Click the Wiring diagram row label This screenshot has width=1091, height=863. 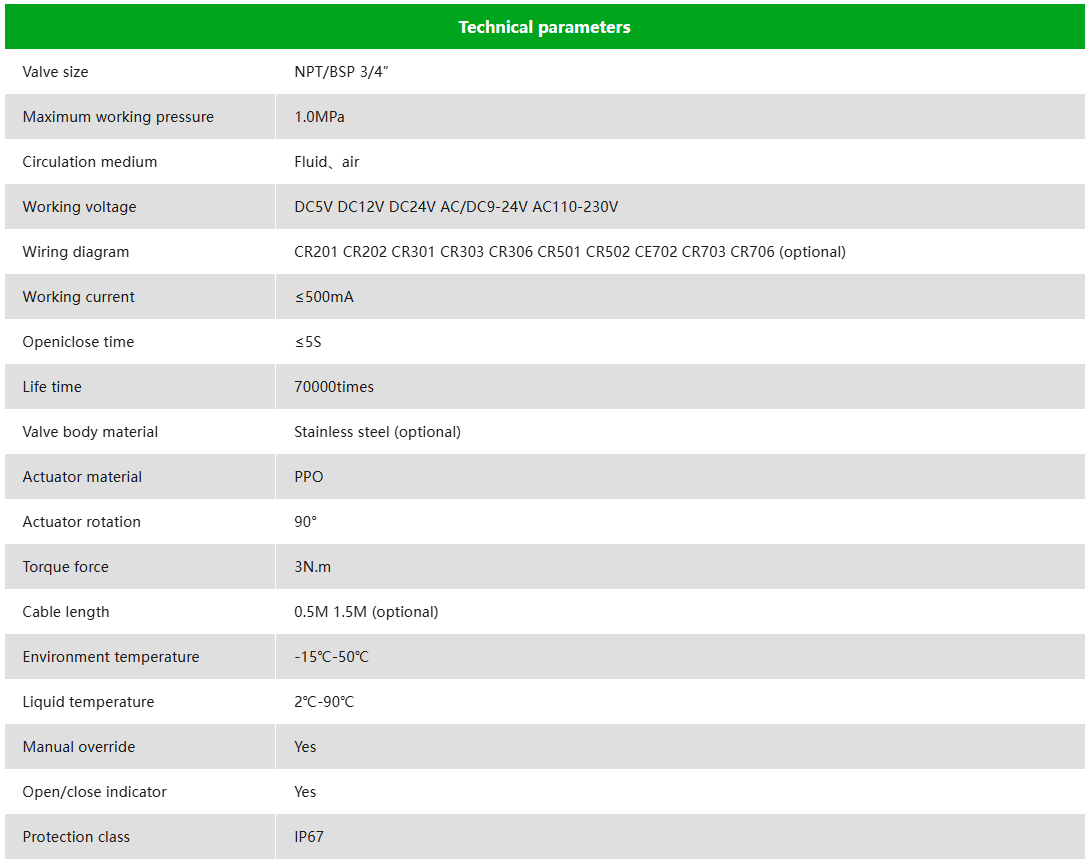tap(76, 252)
